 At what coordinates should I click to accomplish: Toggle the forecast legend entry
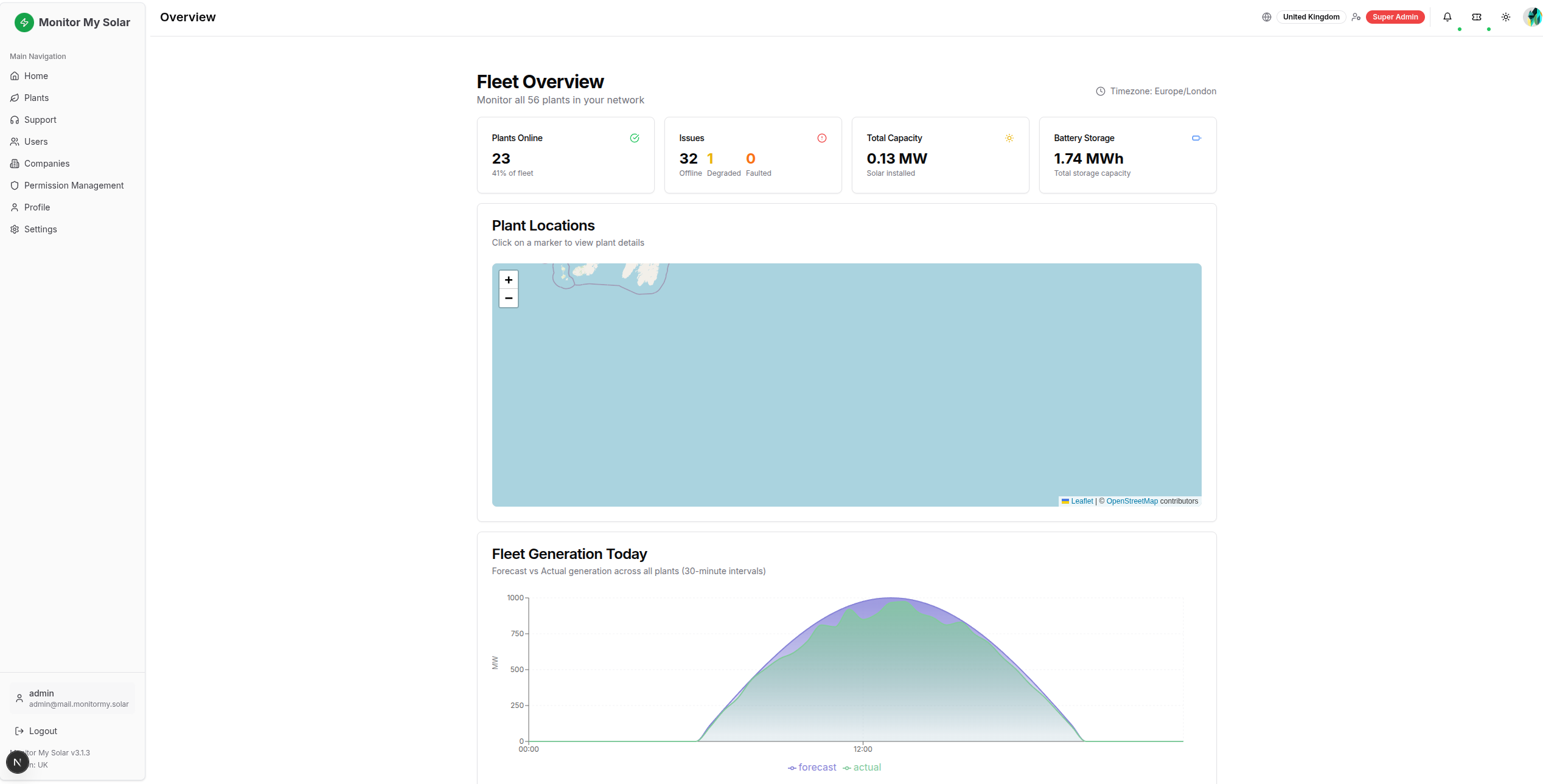point(812,768)
